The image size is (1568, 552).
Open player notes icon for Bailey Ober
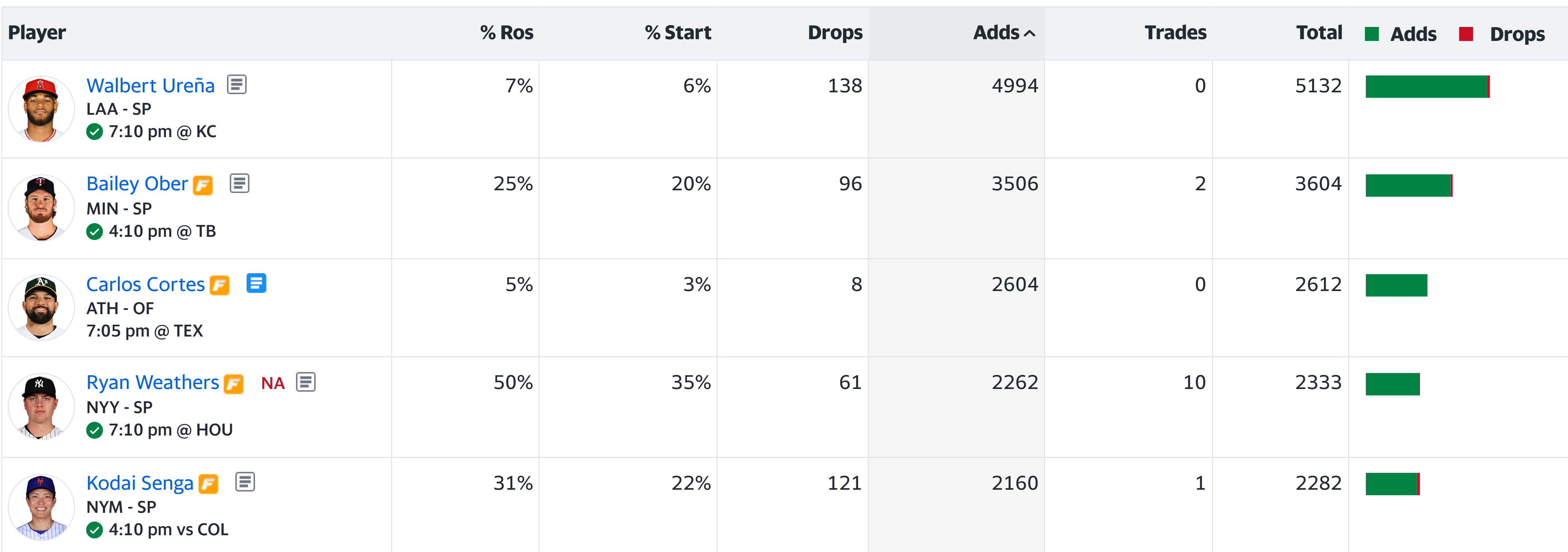pos(239,183)
